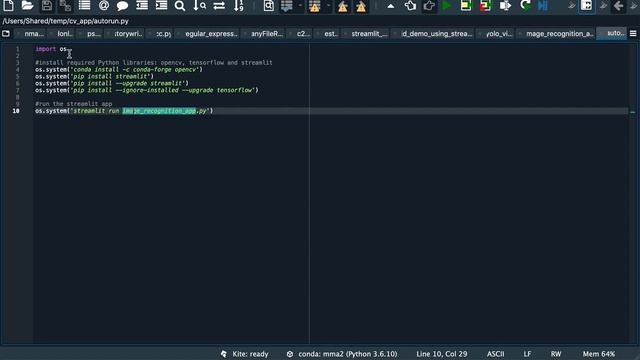The image size is (640, 360).
Task: Show the warnings list icon
Action: tap(315, 6)
